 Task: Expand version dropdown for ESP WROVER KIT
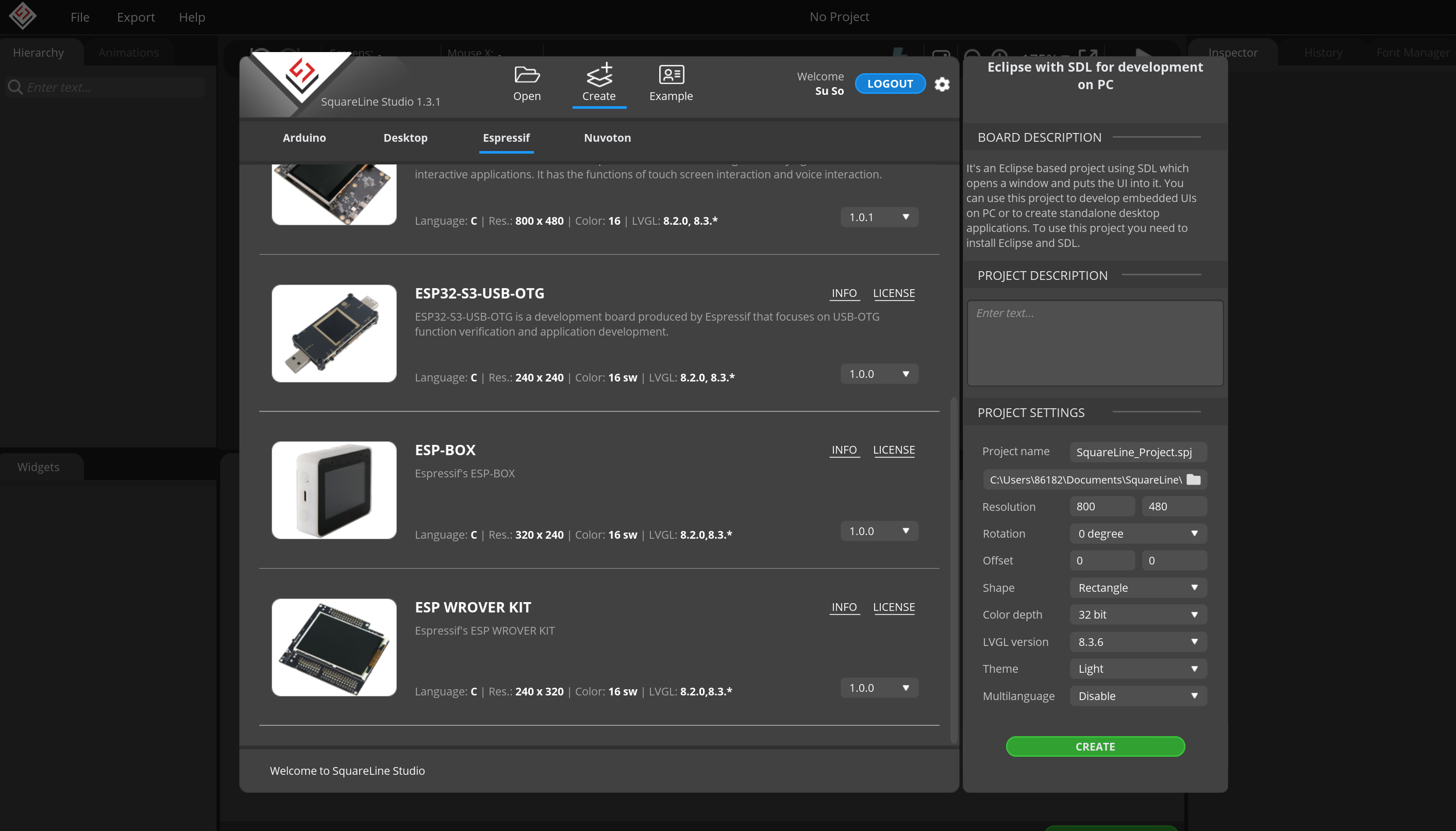(879, 688)
